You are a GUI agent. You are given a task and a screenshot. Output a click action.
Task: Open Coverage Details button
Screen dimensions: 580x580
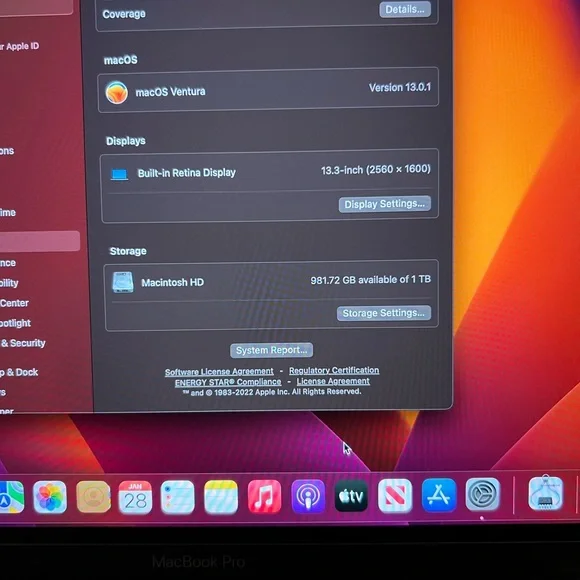click(405, 9)
